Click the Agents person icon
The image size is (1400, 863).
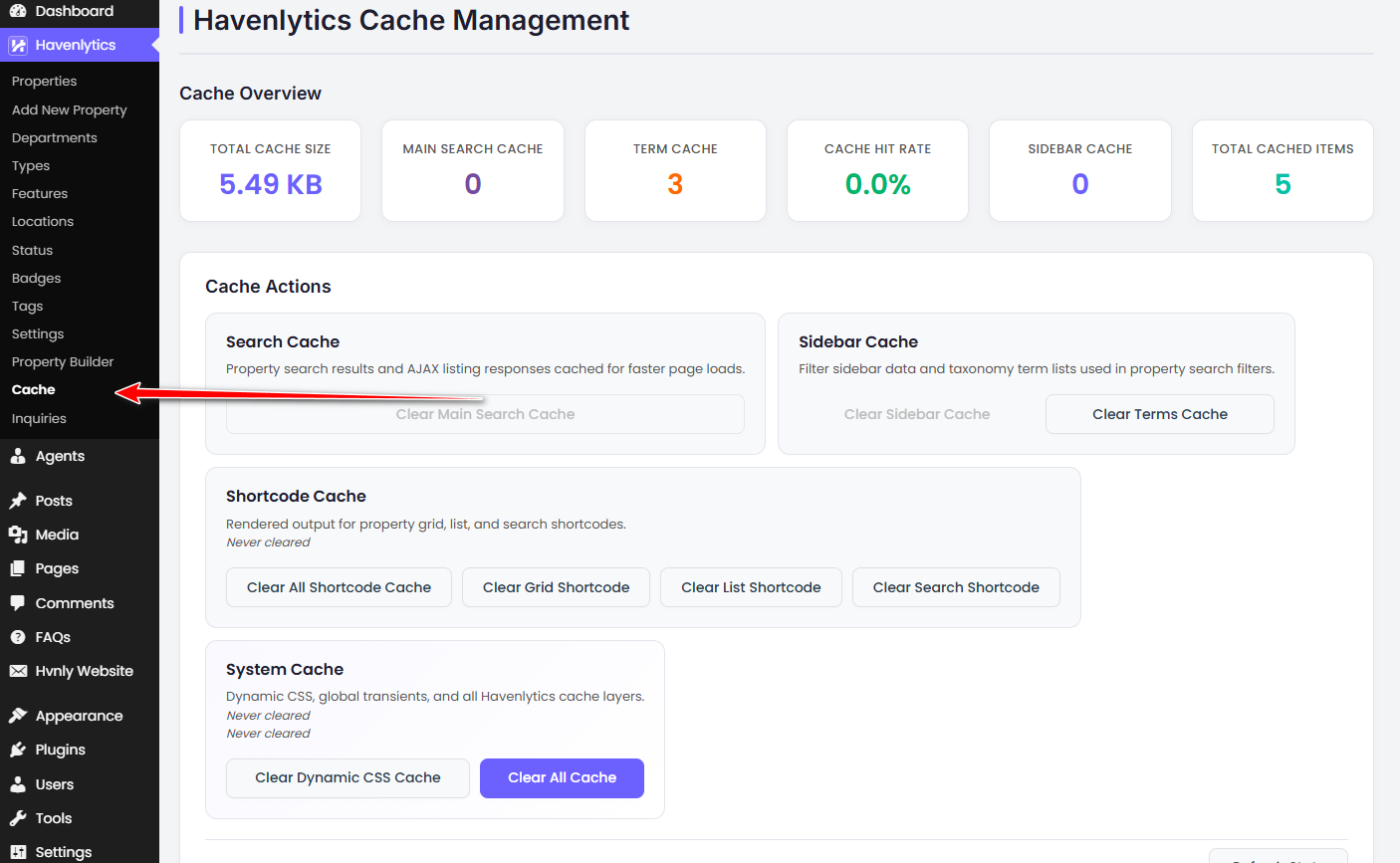click(18, 456)
